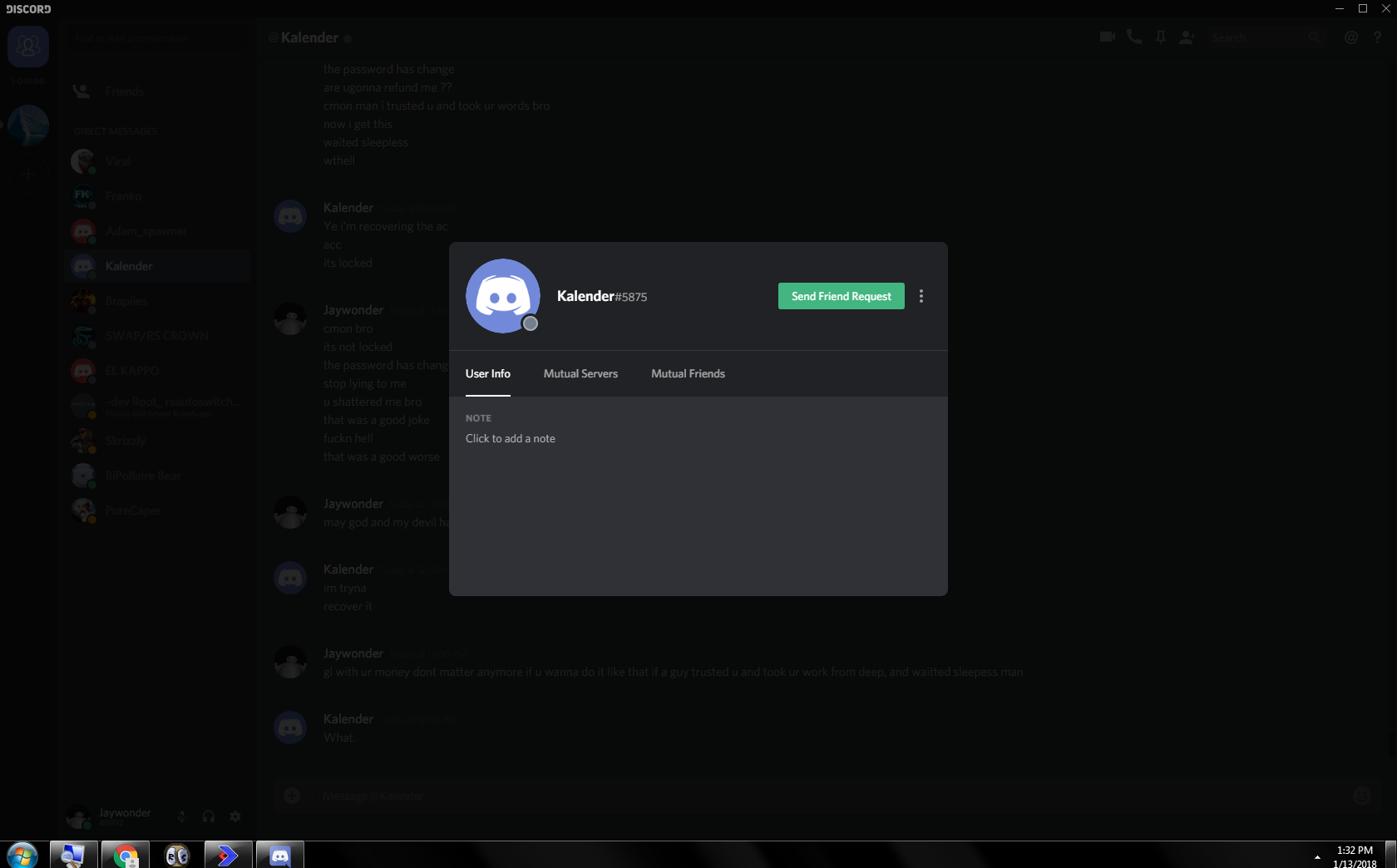Click the Kalender username above the "What." message
The height and width of the screenshot is (868, 1397).
[x=348, y=719]
